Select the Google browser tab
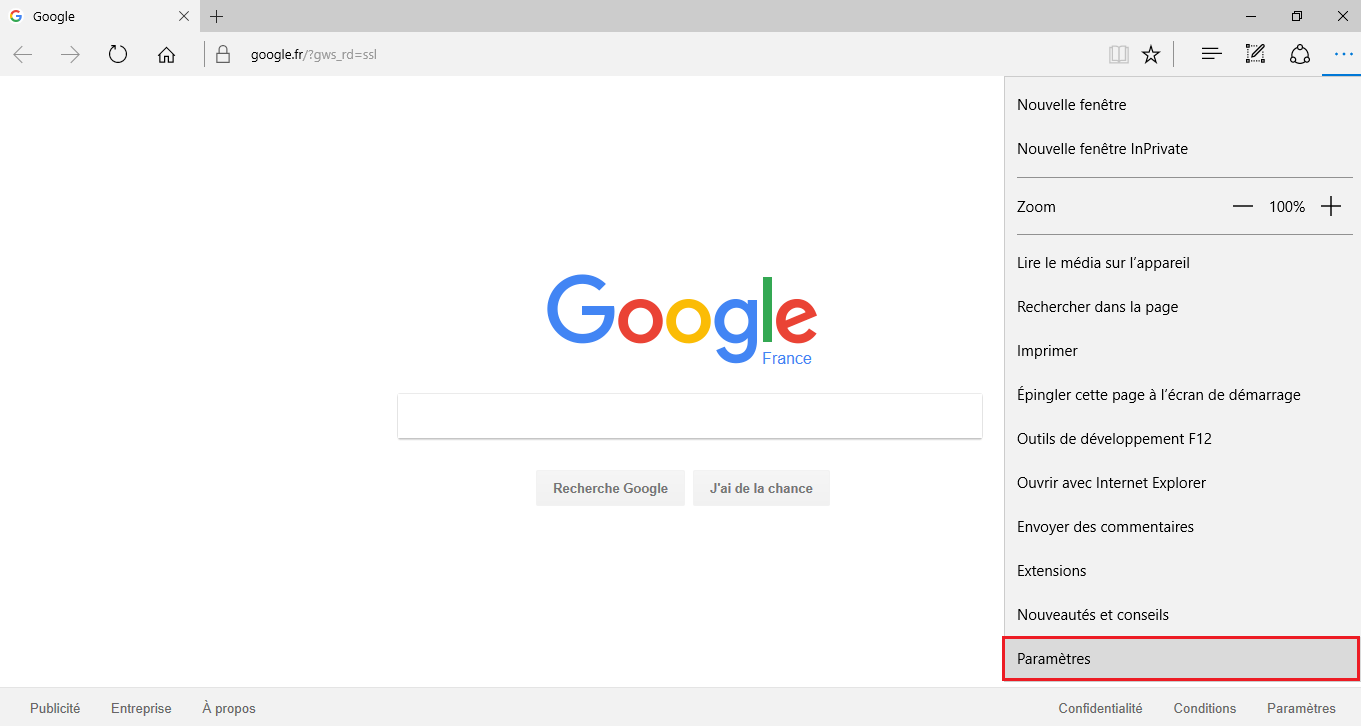1361x726 pixels. coord(100,16)
